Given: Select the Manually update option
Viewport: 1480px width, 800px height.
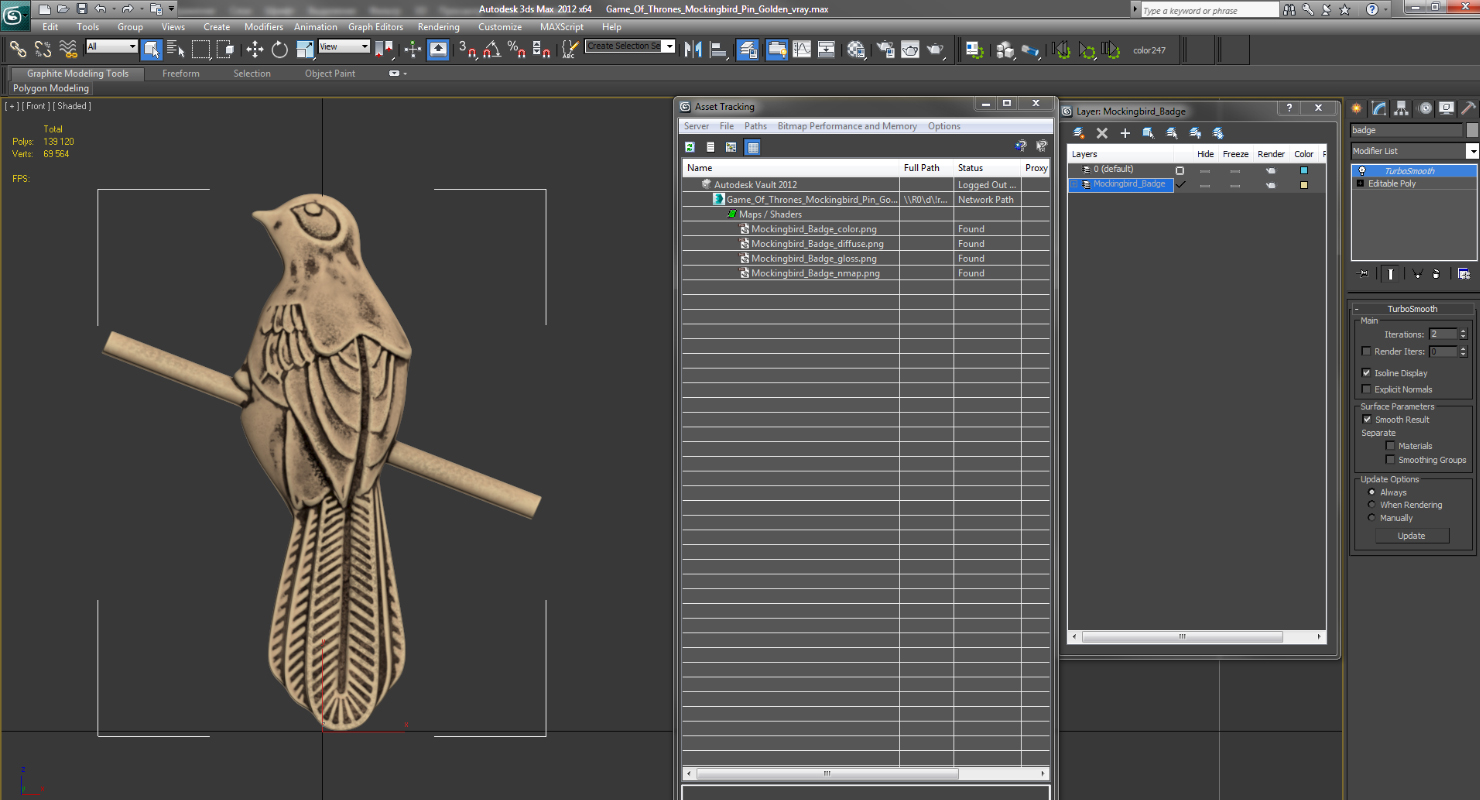Looking at the screenshot, I should [1371, 518].
